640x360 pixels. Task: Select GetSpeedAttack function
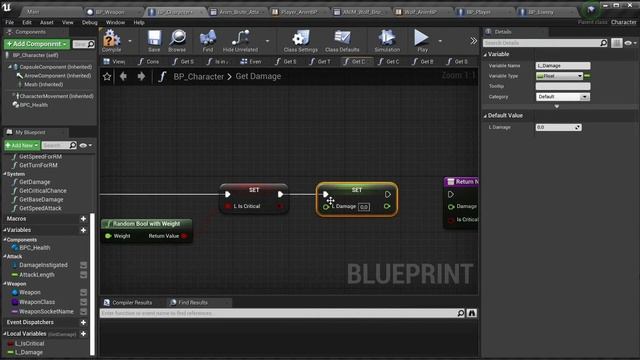pos(40,208)
